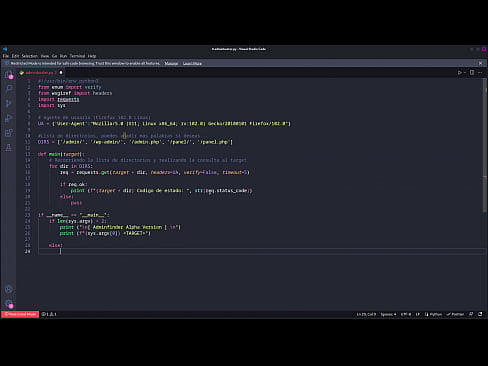
Task: Expand the run button dropdown arrow
Action: click(465, 73)
